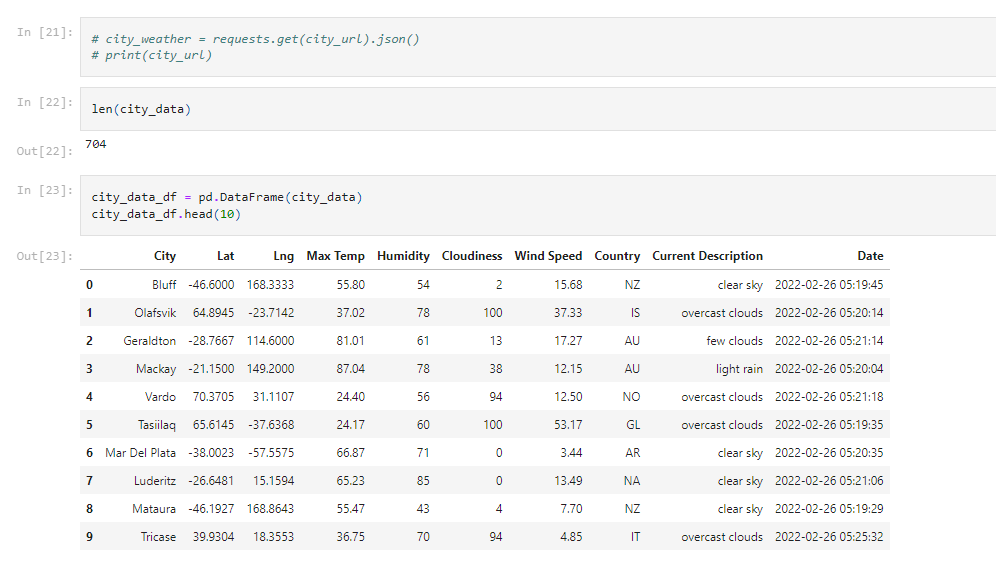This screenshot has height=567, width=996.
Task: Click wind speed value 37.33
Action: pos(568,313)
